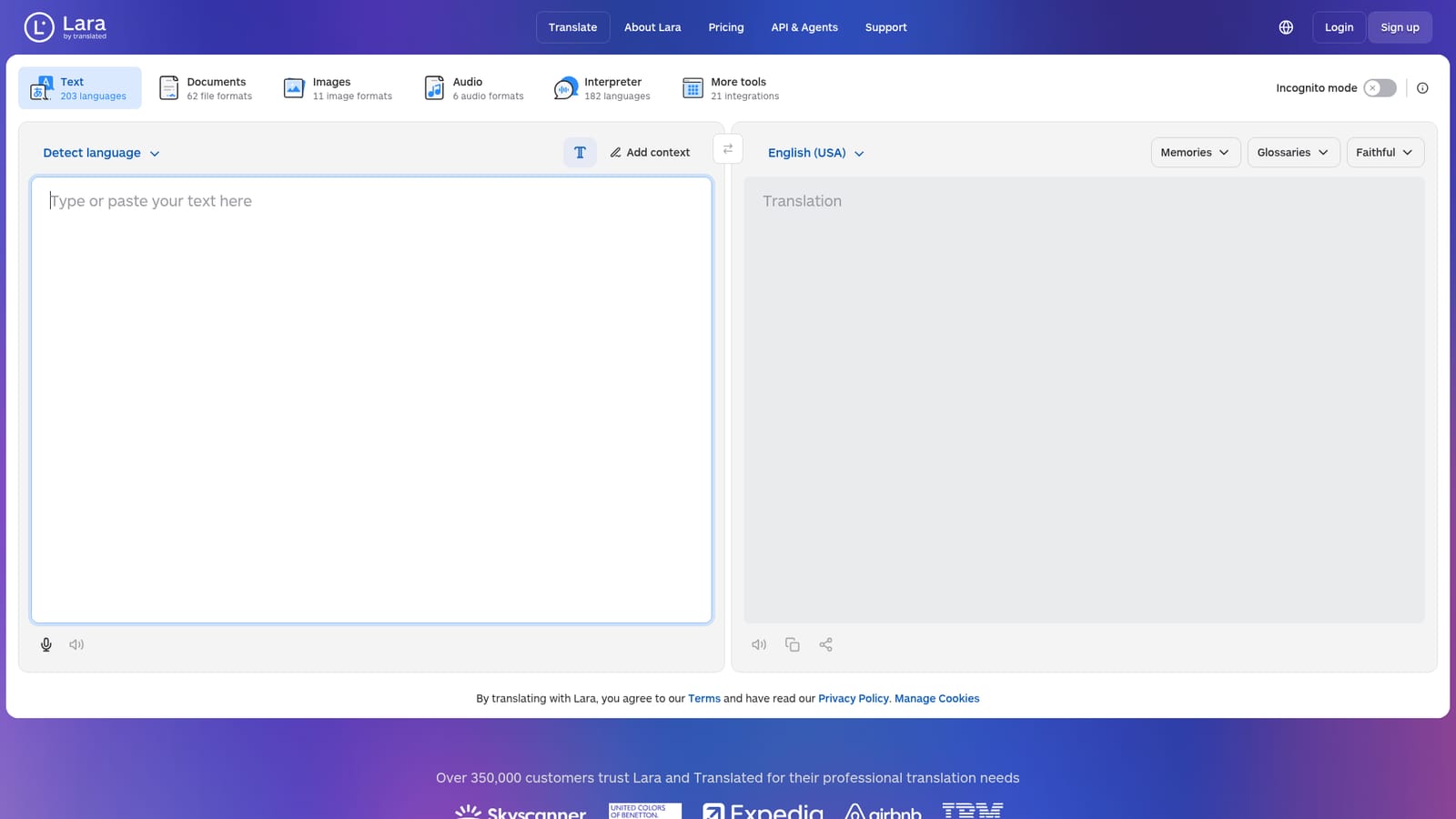
Task: Click Add context button
Action: [650, 152]
